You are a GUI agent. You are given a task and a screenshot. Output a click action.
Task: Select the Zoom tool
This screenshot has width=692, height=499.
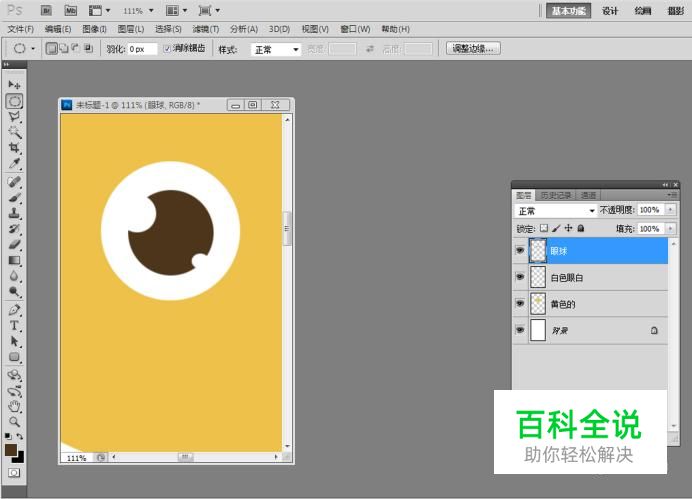[x=14, y=422]
